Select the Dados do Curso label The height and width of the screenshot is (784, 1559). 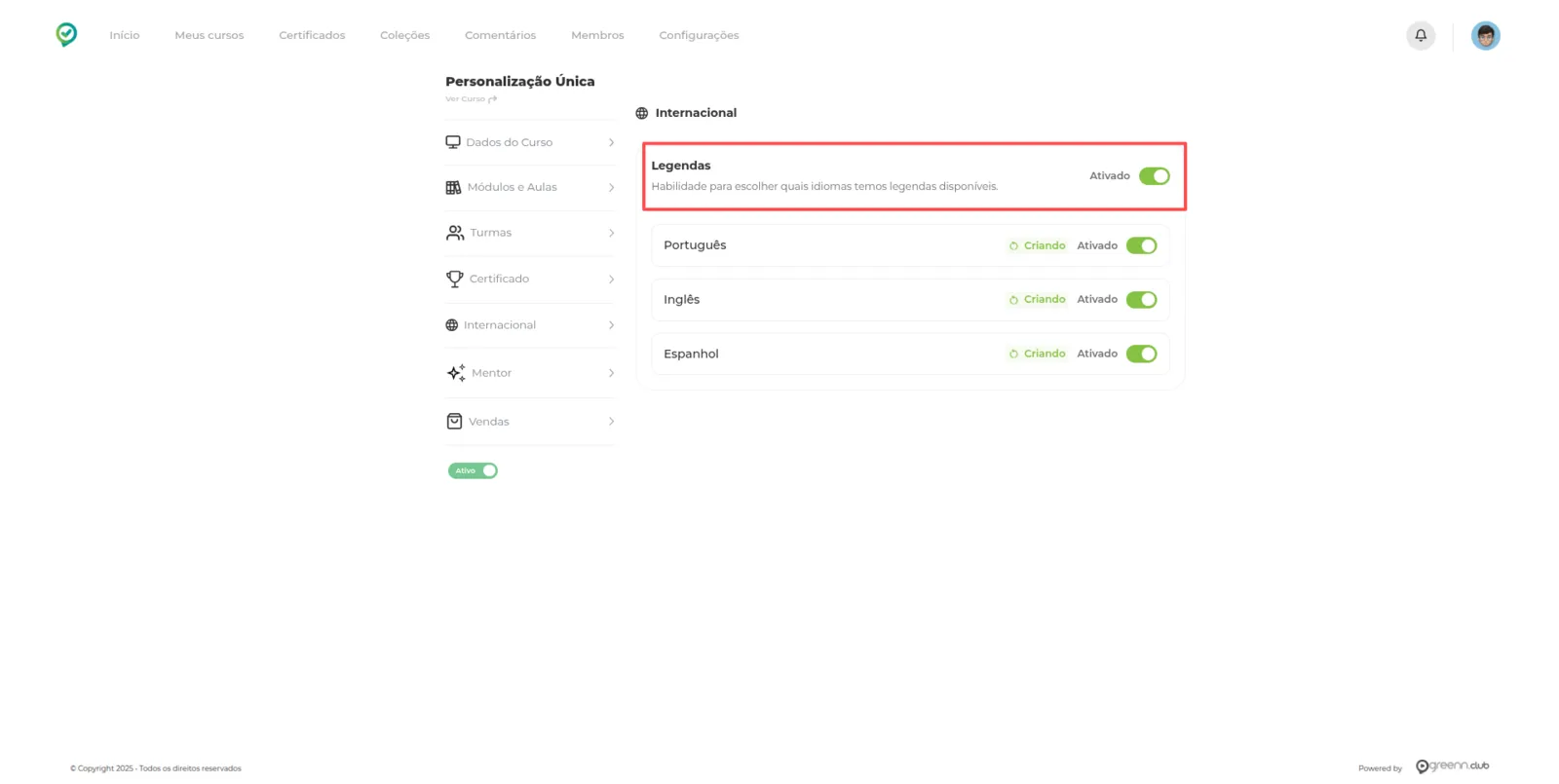(509, 142)
